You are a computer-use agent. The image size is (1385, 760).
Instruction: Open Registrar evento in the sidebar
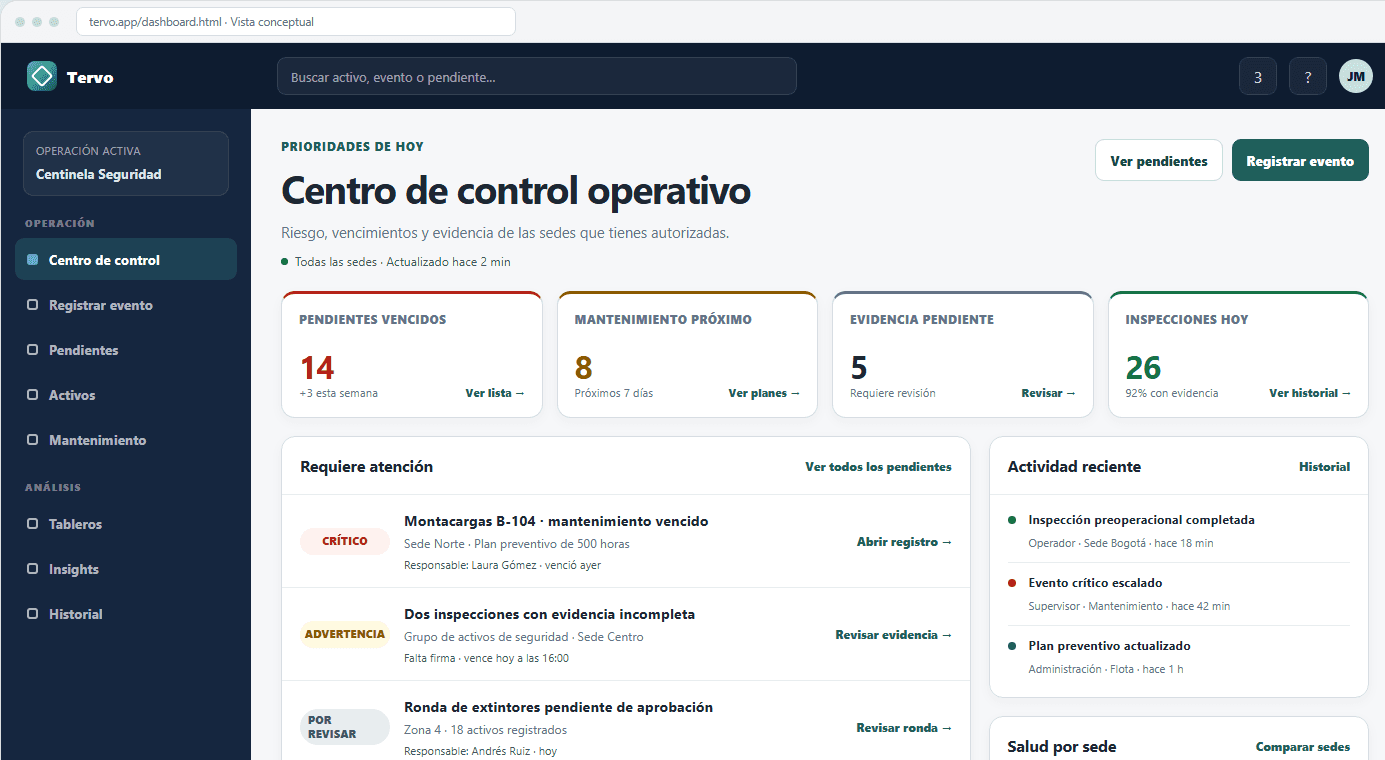pos(126,305)
